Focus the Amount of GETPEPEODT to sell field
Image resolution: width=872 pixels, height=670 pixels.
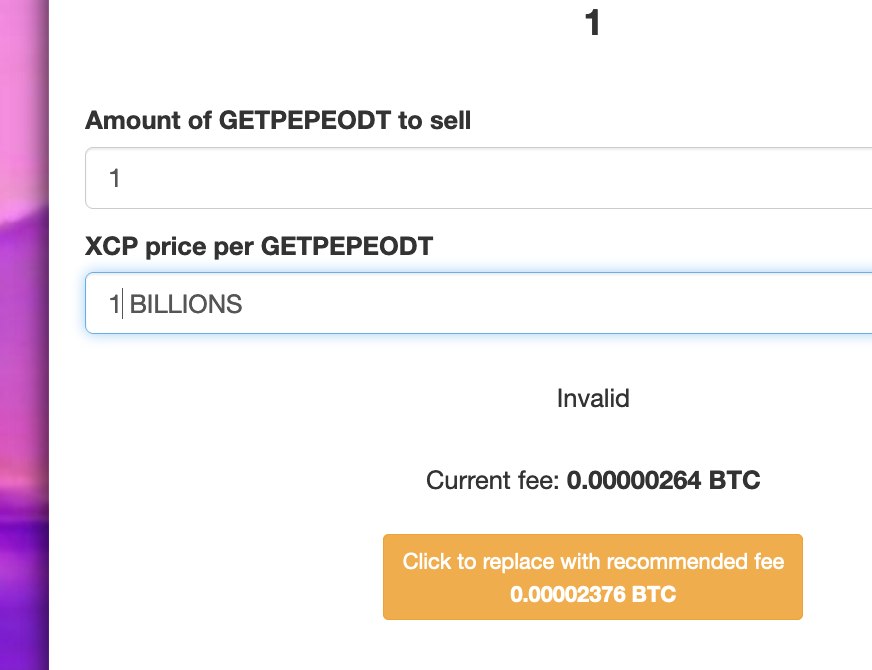tap(478, 178)
